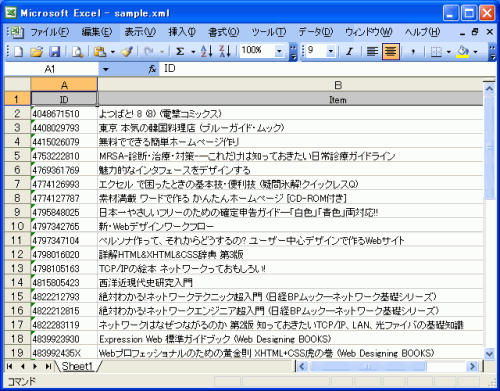This screenshot has width=500, height=391.
Task: Click the horizontal scrollbar left arrow
Action: [302, 366]
